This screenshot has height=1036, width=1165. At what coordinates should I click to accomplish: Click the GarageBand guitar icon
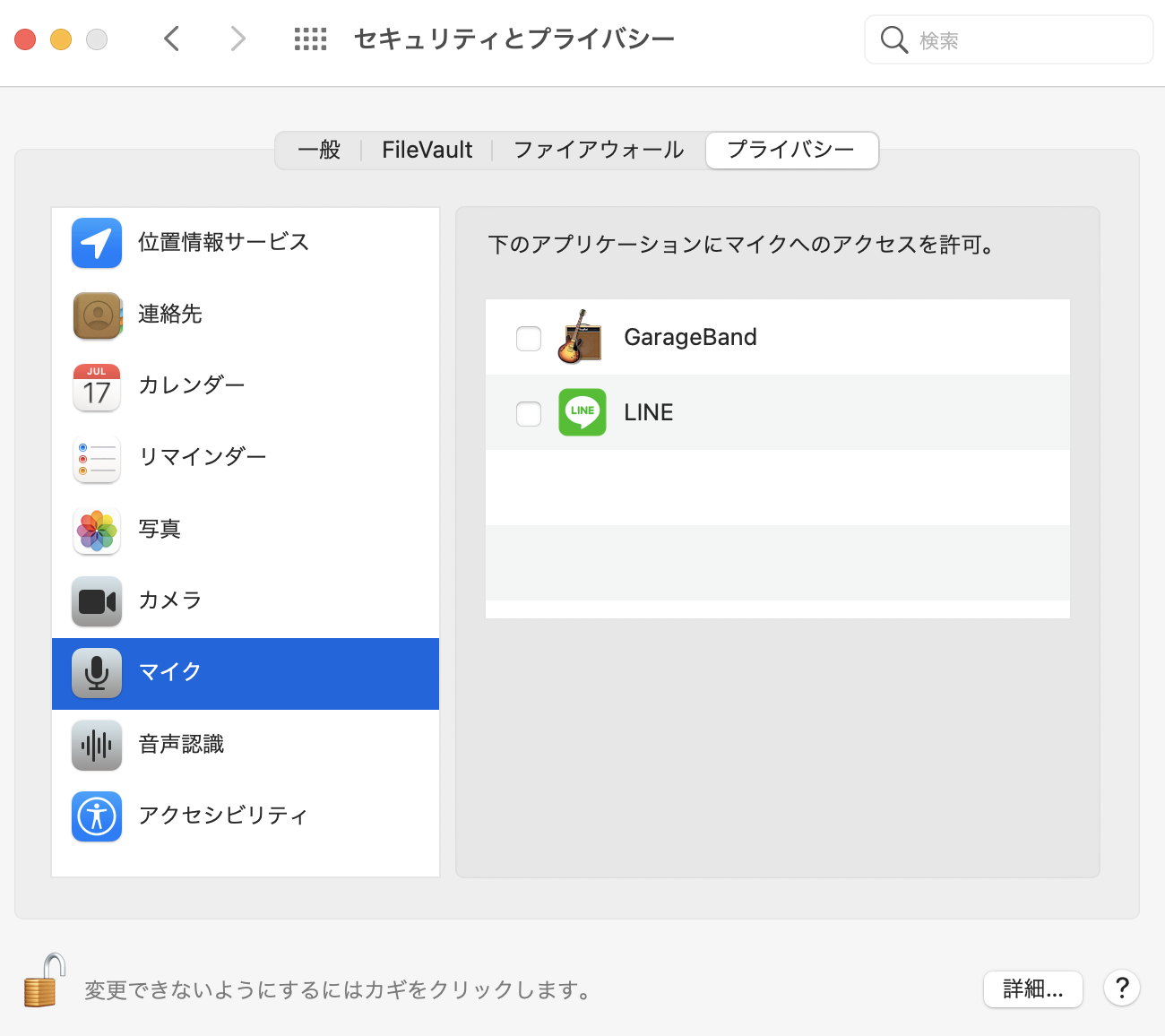coord(581,337)
